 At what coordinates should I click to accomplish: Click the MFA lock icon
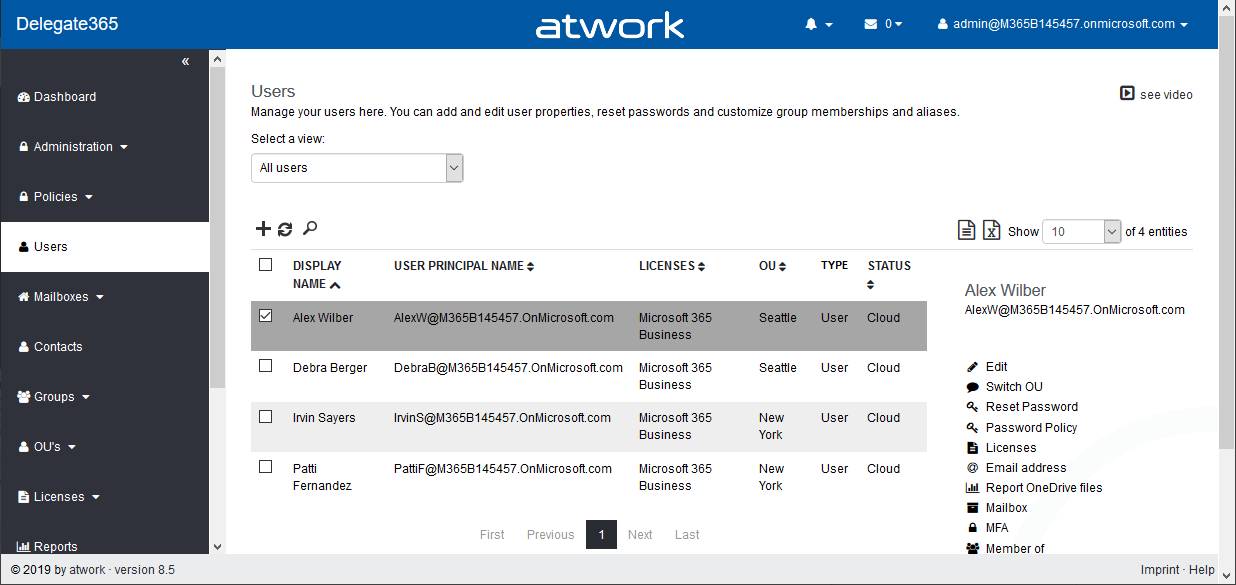(x=972, y=528)
